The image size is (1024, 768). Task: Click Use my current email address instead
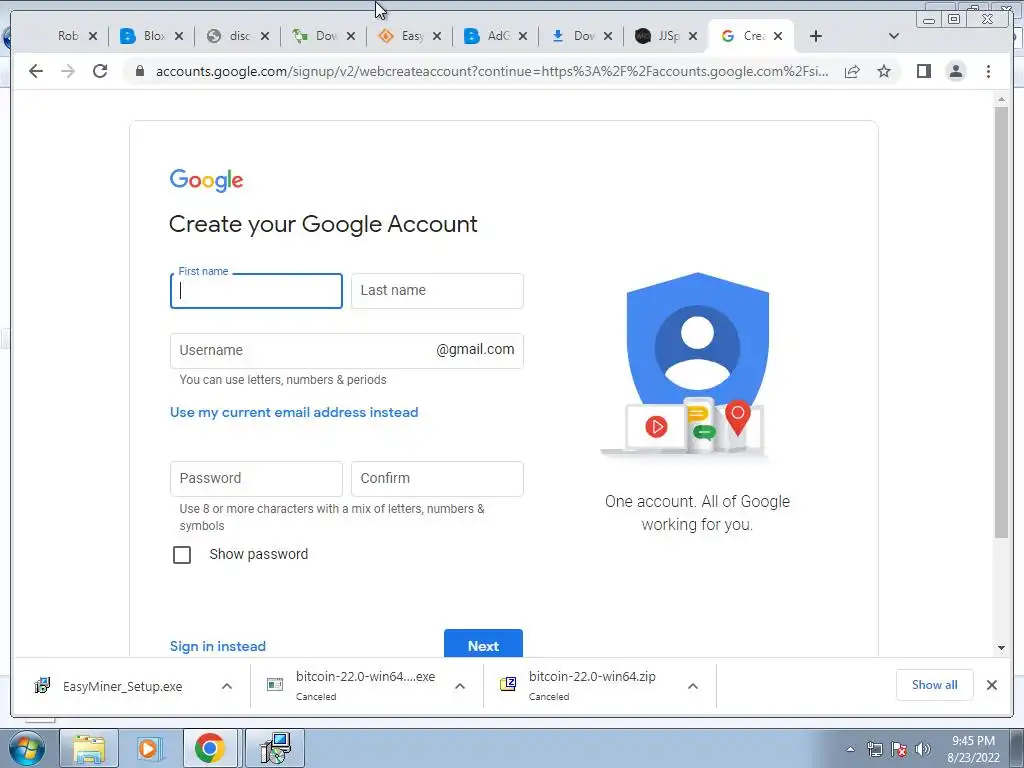[294, 412]
